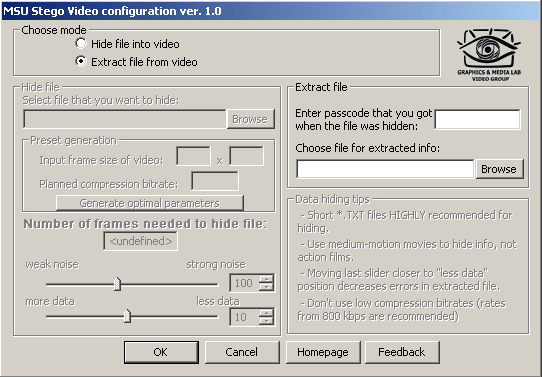
Task: Click the planned compression bitrate field
Action: click(x=215, y=181)
